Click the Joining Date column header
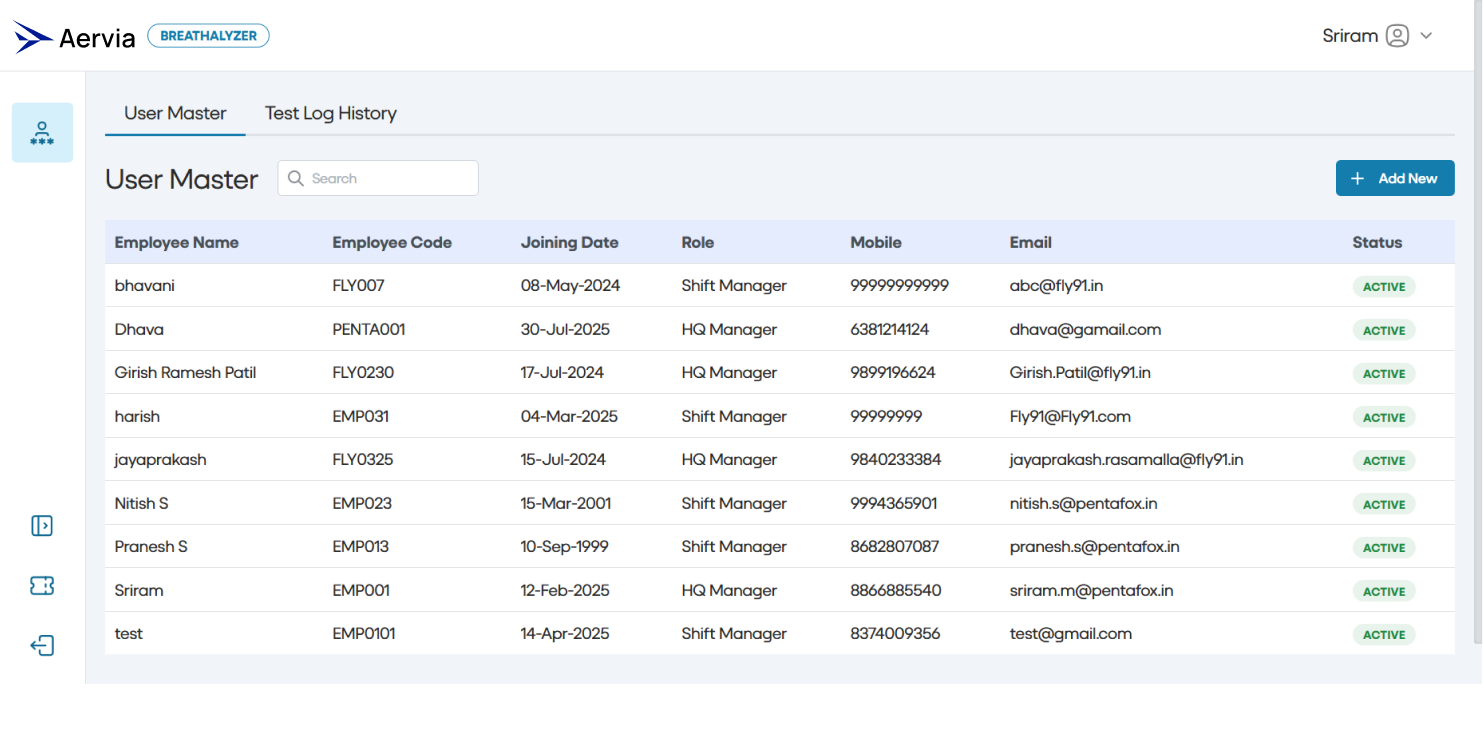This screenshot has height=744, width=1484. pos(569,242)
